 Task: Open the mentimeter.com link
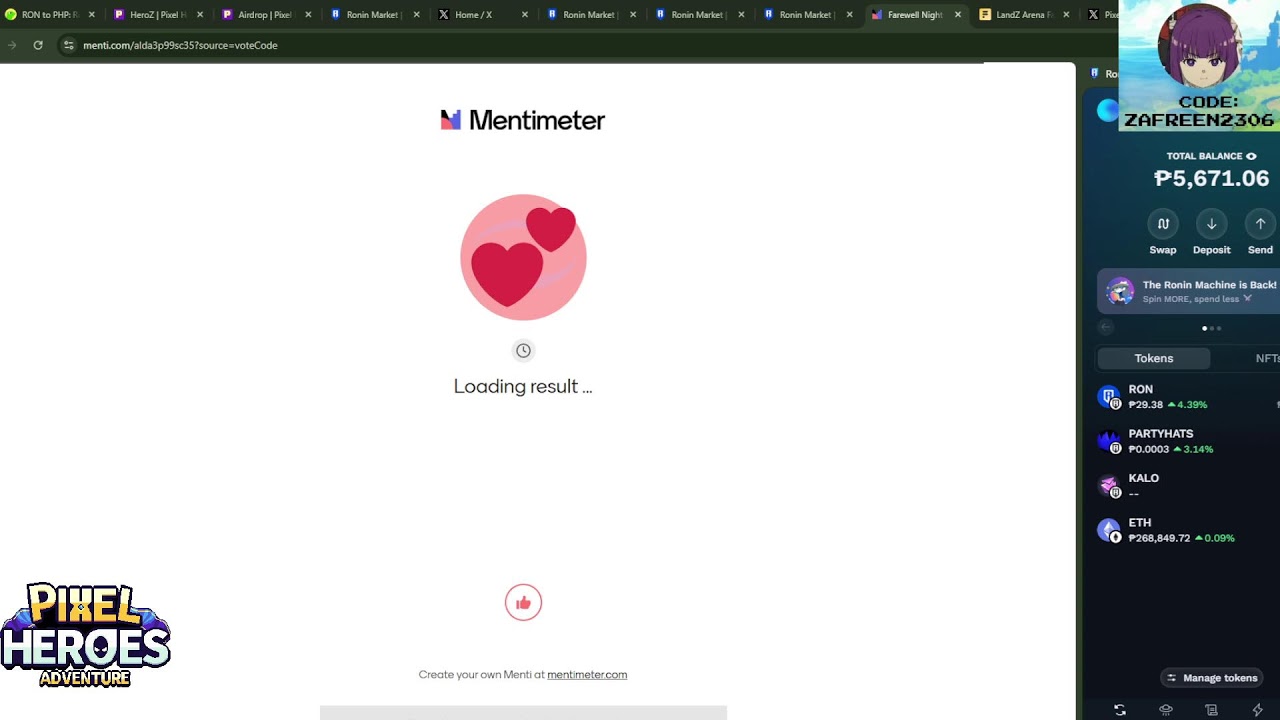(587, 675)
